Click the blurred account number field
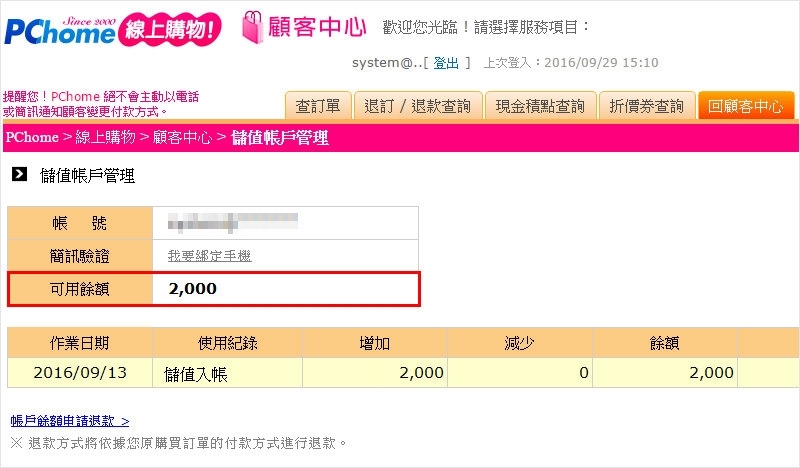800x468 pixels. point(234,222)
